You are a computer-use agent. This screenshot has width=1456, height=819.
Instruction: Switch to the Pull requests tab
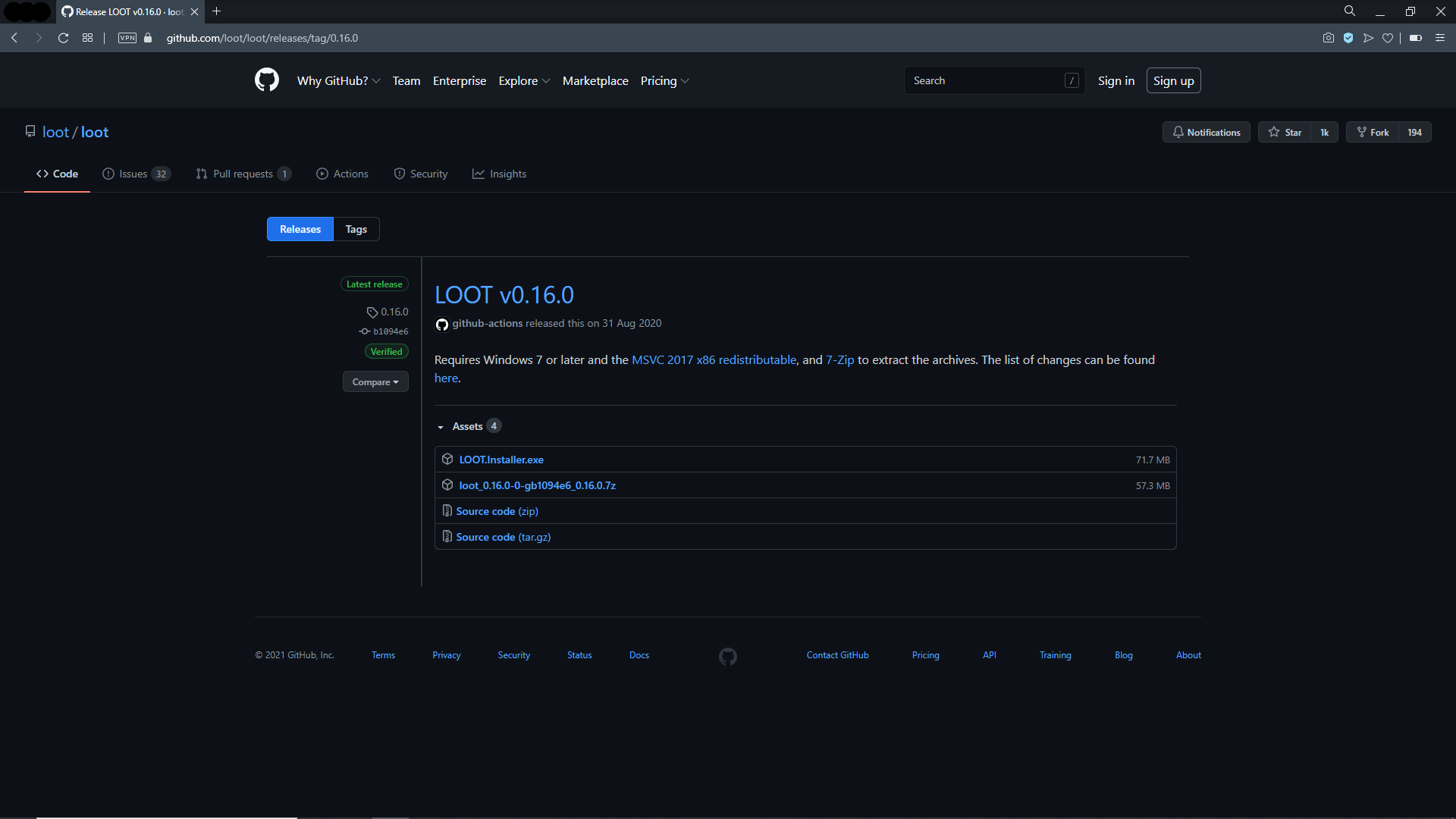click(243, 174)
